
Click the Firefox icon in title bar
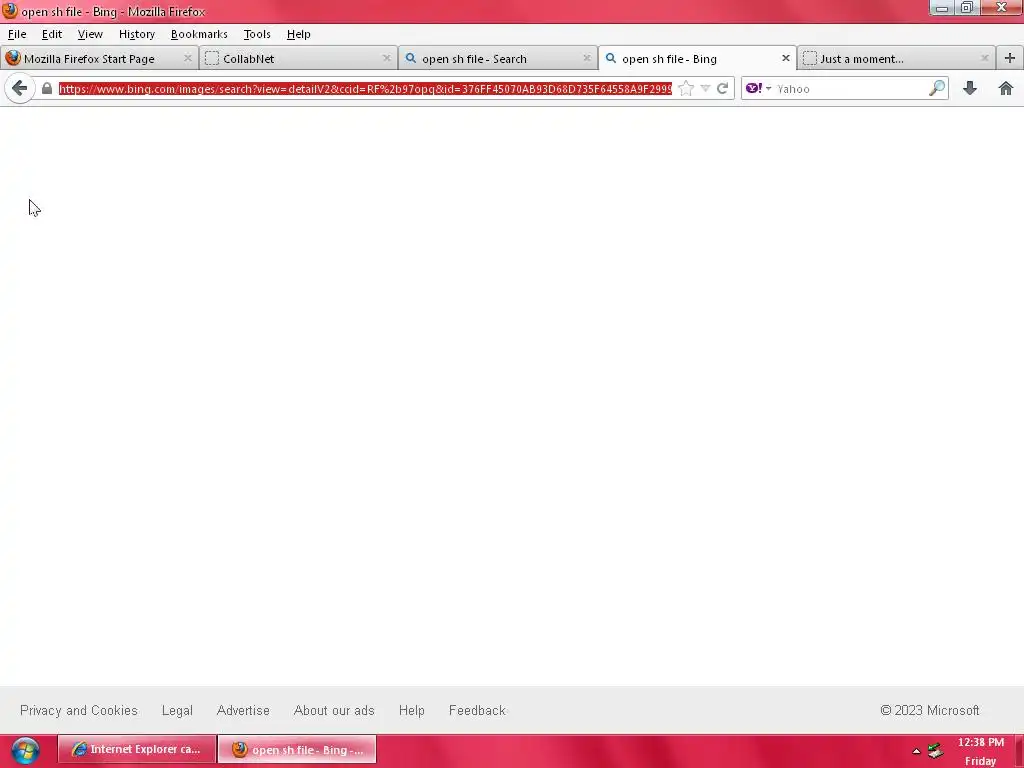(x=10, y=11)
